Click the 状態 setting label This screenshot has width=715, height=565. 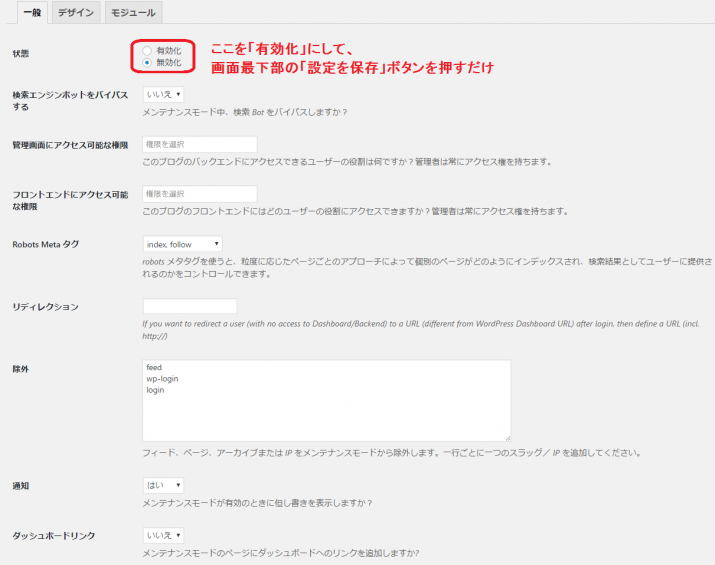click(x=21, y=52)
